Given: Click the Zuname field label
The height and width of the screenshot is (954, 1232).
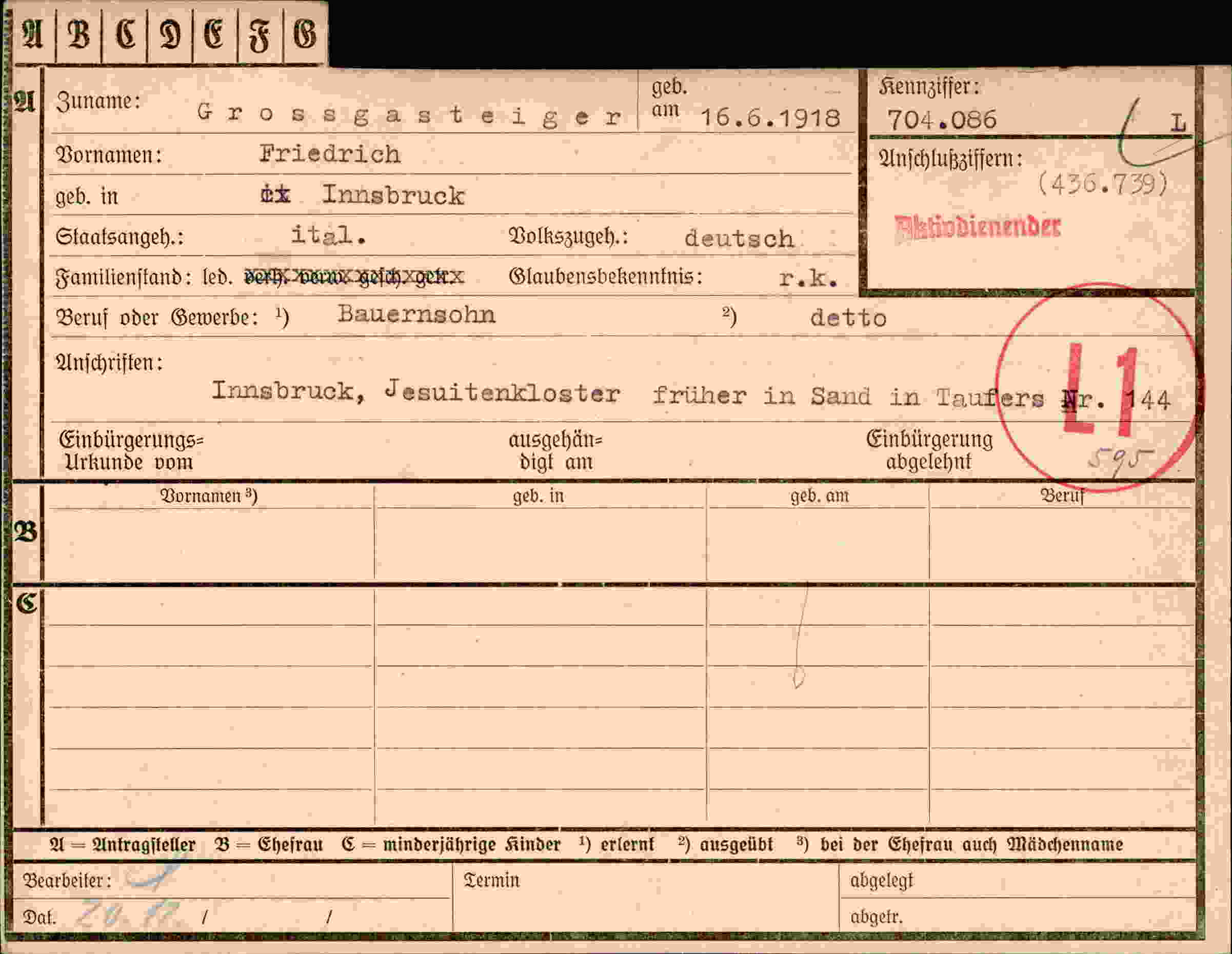Looking at the screenshot, I should point(98,102).
